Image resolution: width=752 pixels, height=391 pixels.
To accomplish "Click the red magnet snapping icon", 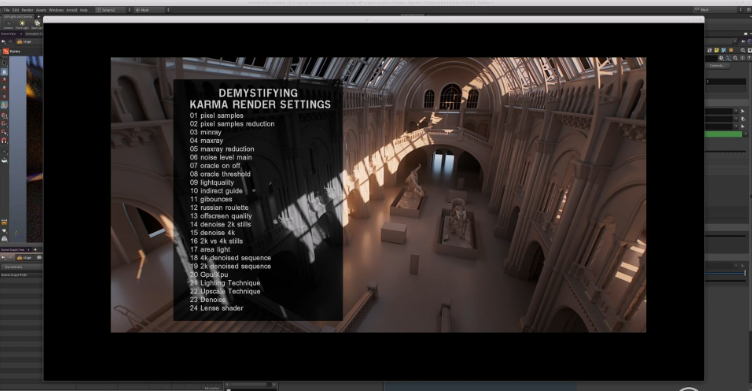I will pos(4,141).
